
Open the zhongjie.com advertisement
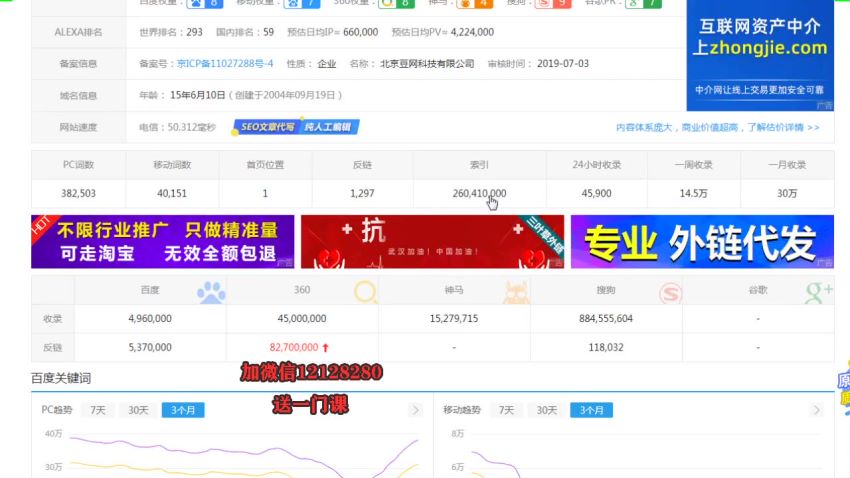(760, 55)
